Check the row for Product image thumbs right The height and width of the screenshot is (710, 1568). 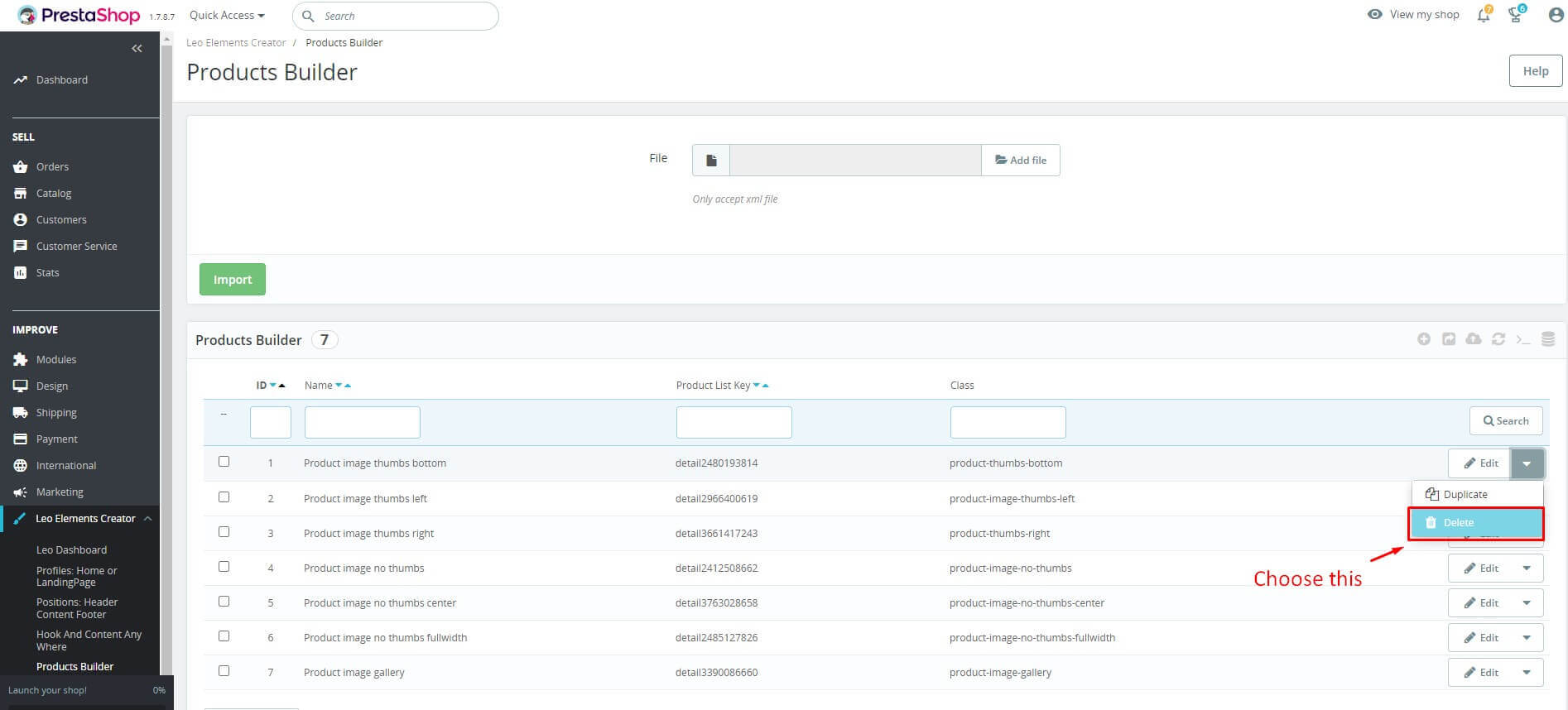coord(224,532)
